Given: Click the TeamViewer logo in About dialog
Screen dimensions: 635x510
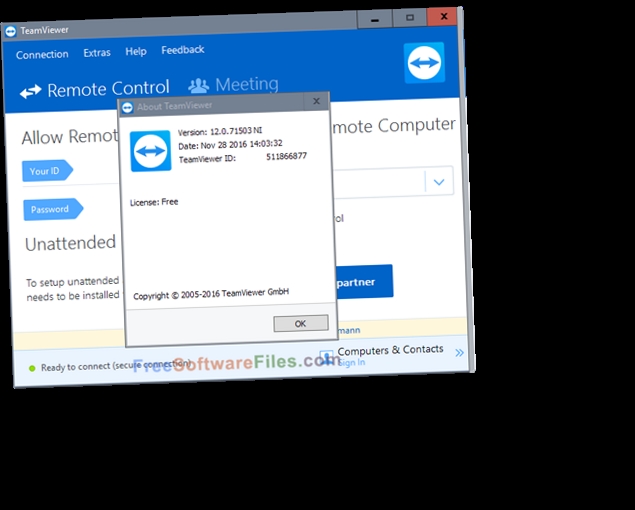Looking at the screenshot, I should [x=150, y=151].
